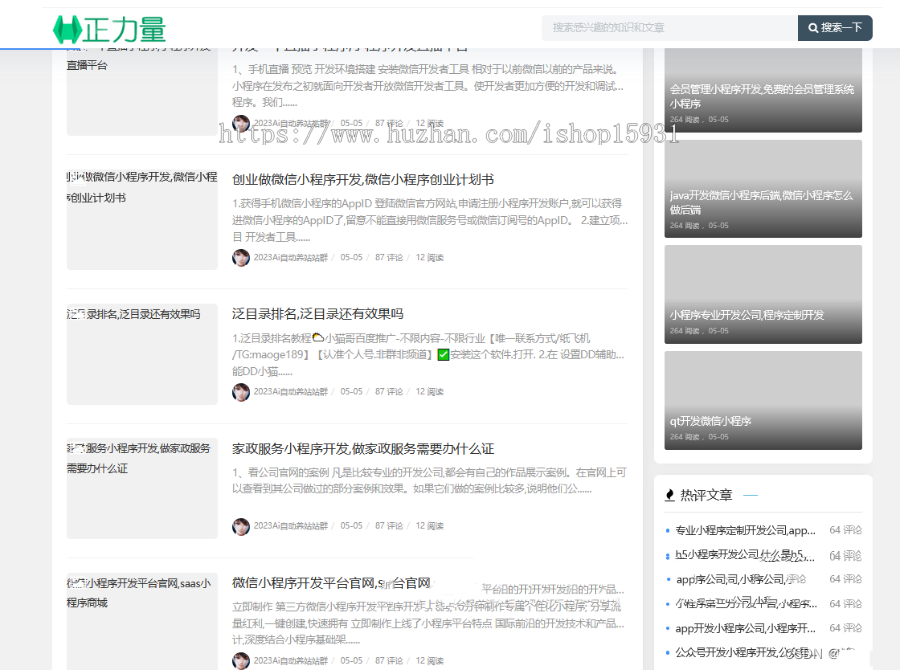
Task: Click 12 阅读 under 创业做微信小程序开发 article
Action: tap(429, 258)
